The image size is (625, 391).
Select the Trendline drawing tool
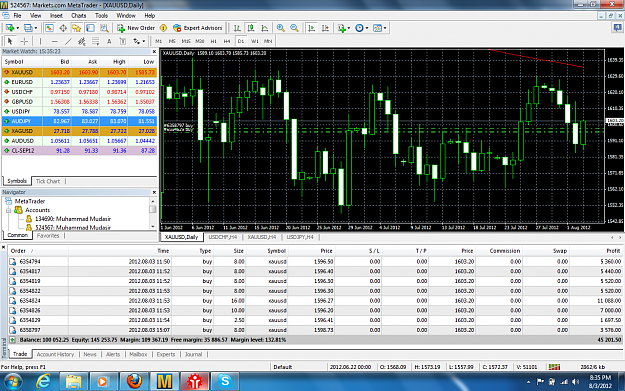(x=69, y=41)
